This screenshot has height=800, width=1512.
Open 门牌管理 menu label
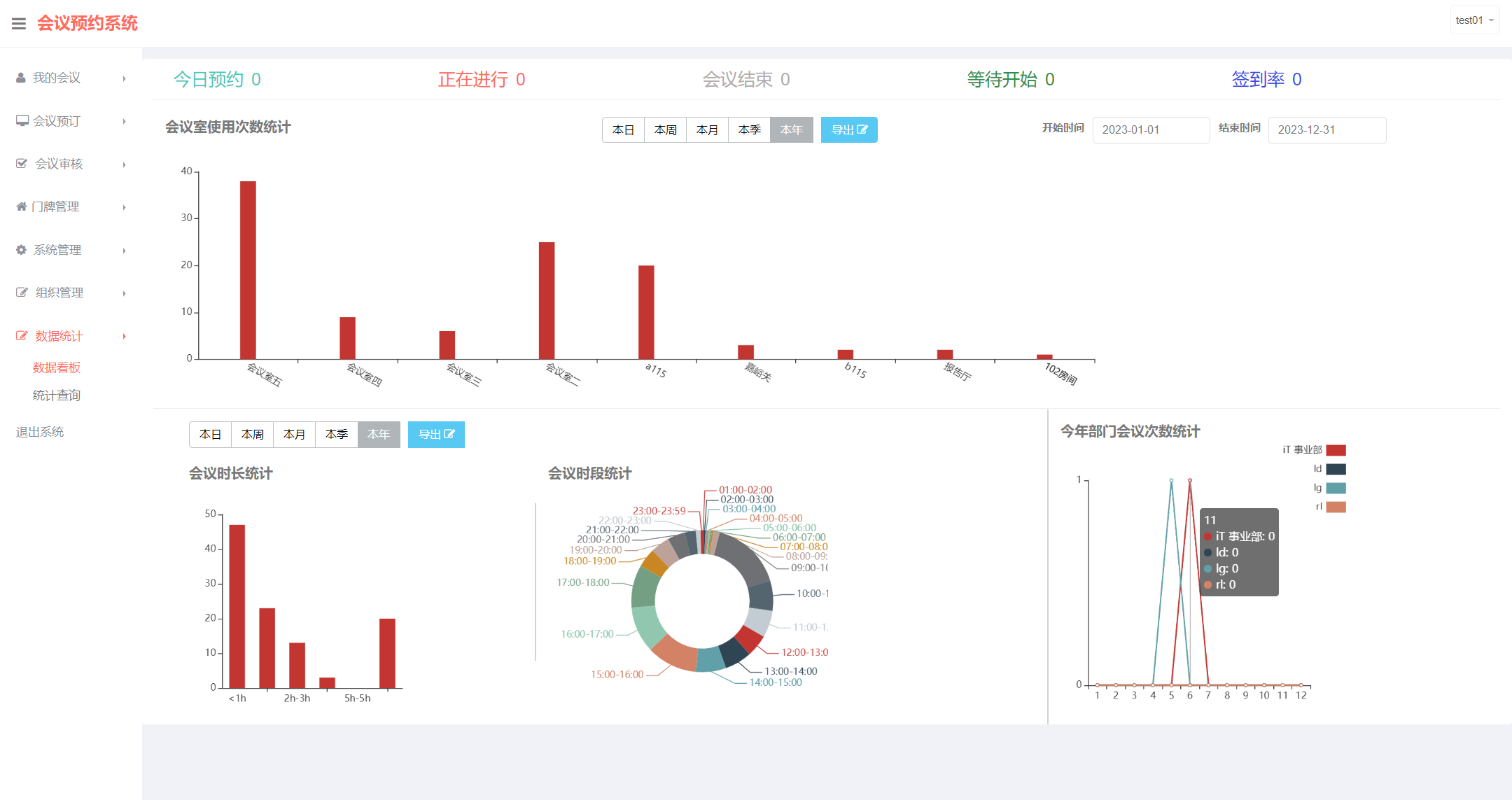pyautogui.click(x=55, y=206)
